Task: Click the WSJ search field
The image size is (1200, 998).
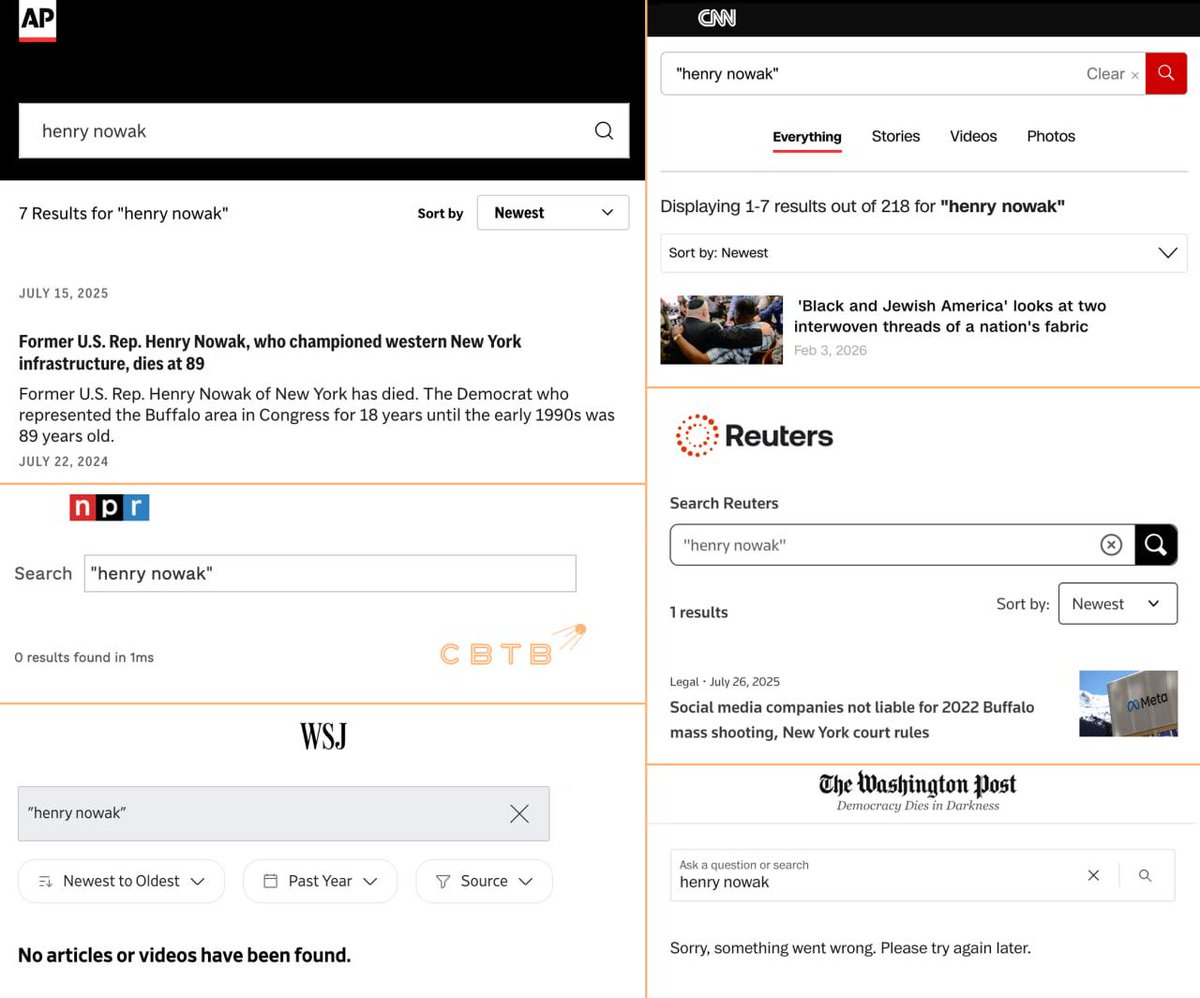Action: 284,813
